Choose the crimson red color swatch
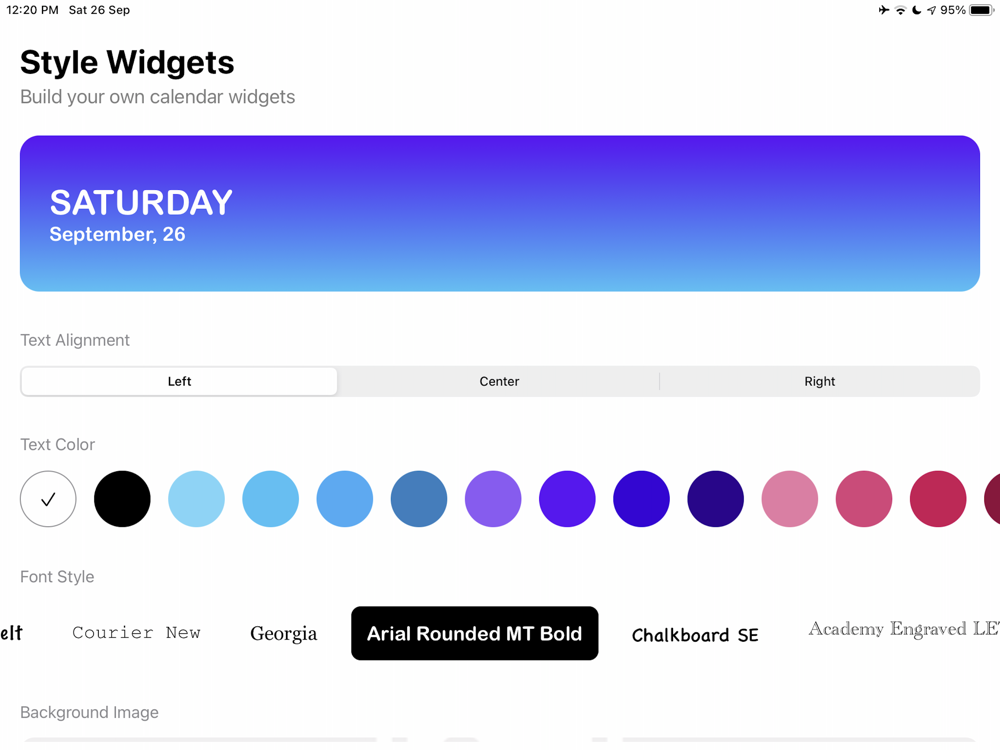This screenshot has width=1000, height=750. (x=938, y=499)
